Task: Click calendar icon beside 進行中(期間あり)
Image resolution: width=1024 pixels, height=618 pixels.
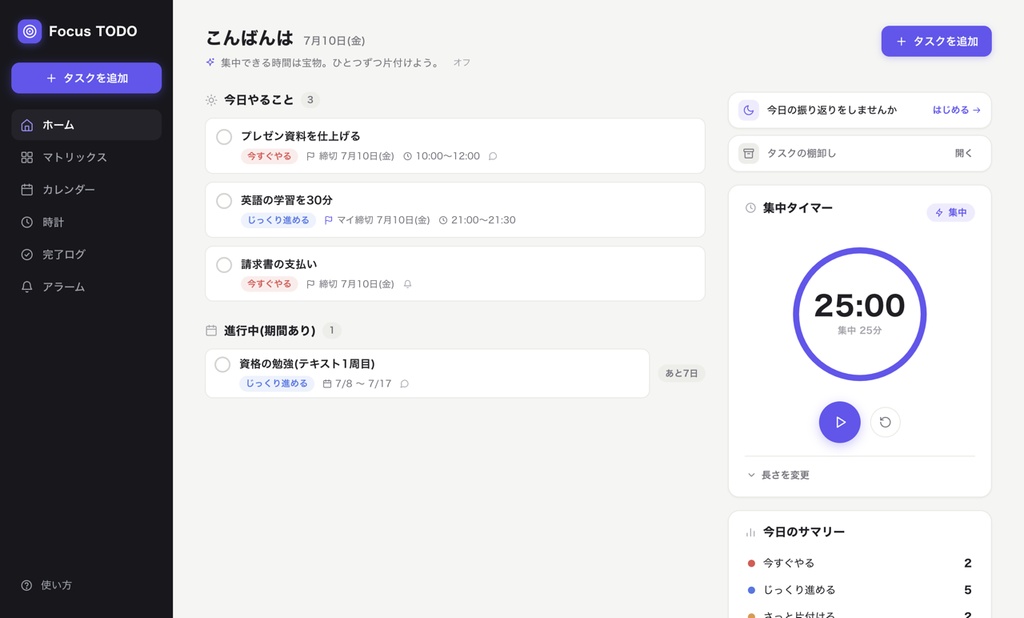Action: pyautogui.click(x=211, y=331)
